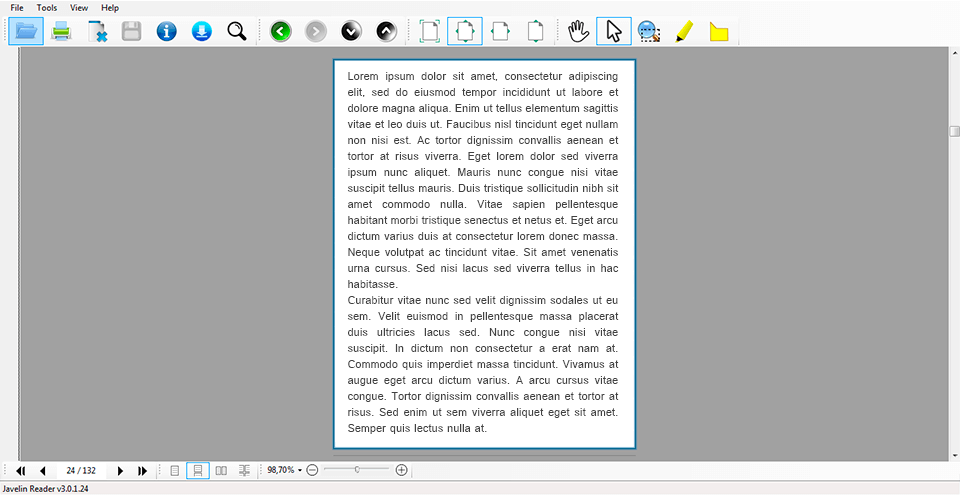Jump to the last page
960x495 pixels.
click(x=143, y=470)
